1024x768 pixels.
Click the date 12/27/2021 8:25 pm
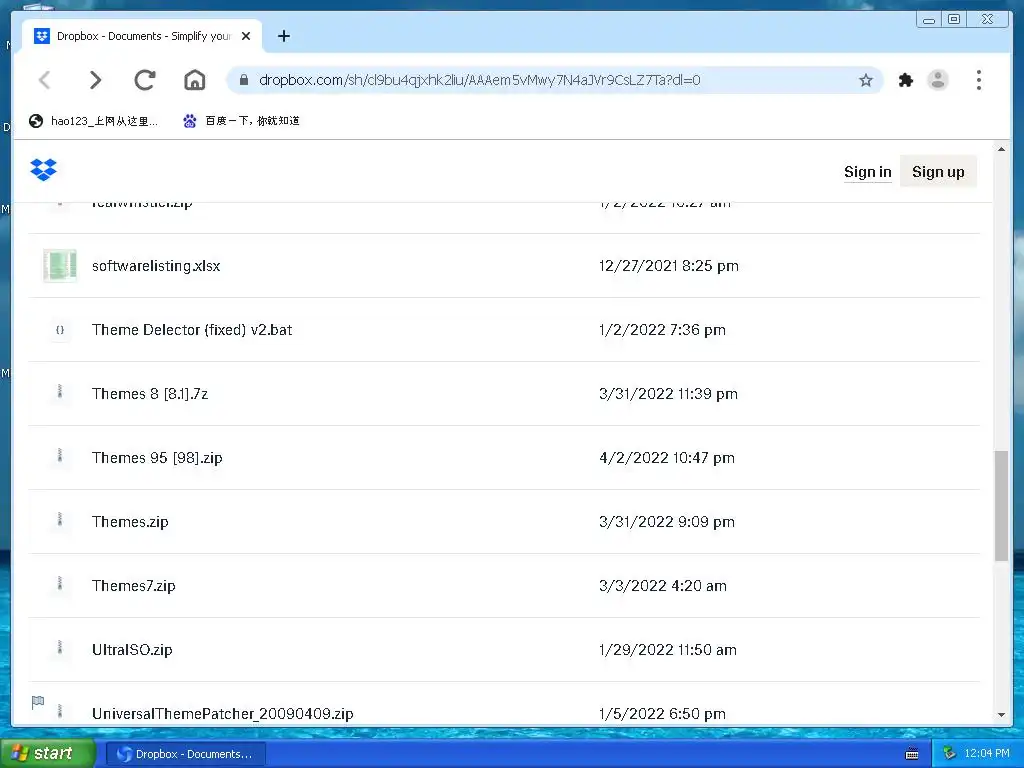pos(668,266)
